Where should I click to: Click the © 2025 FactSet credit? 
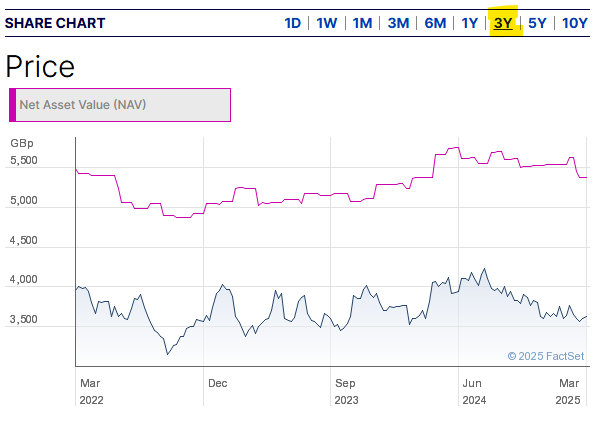point(545,355)
